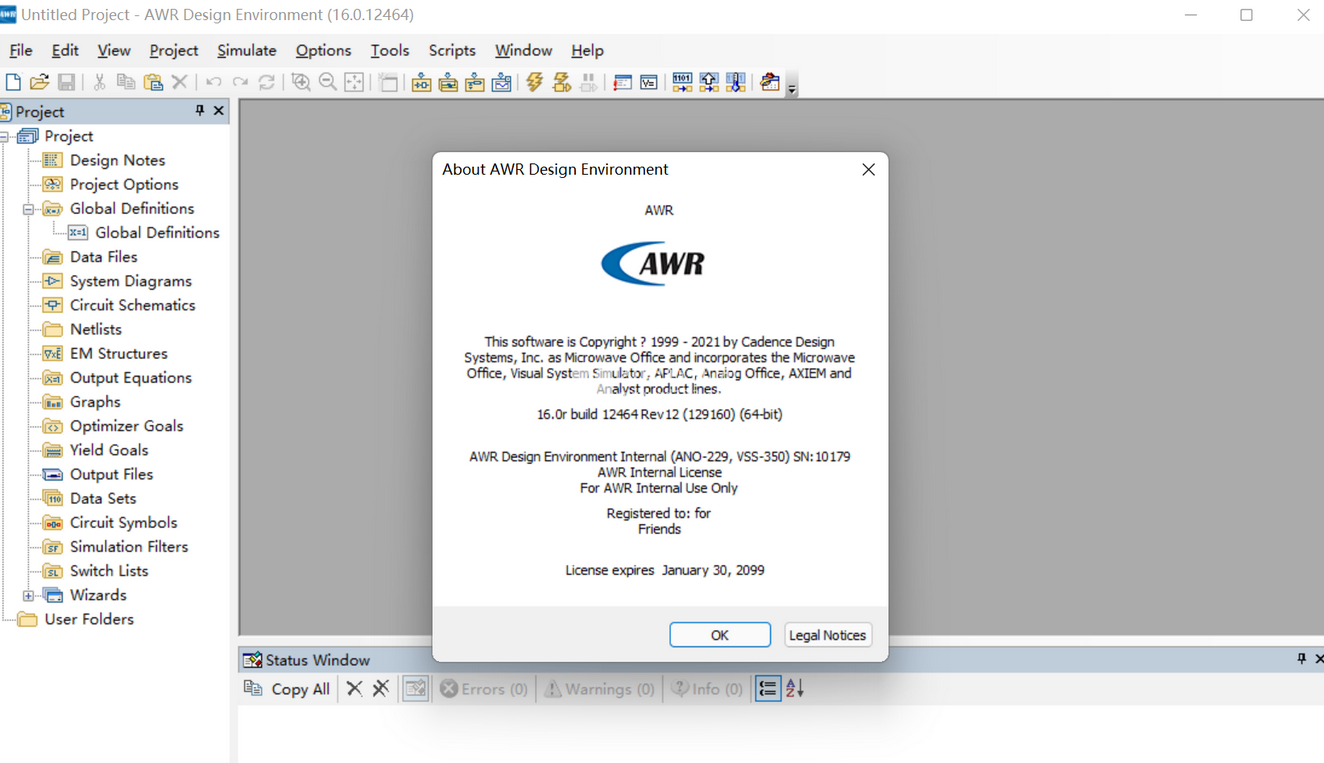1324x763 pixels.
Task: Click the Delete X icon in main toolbar
Action: (180, 82)
